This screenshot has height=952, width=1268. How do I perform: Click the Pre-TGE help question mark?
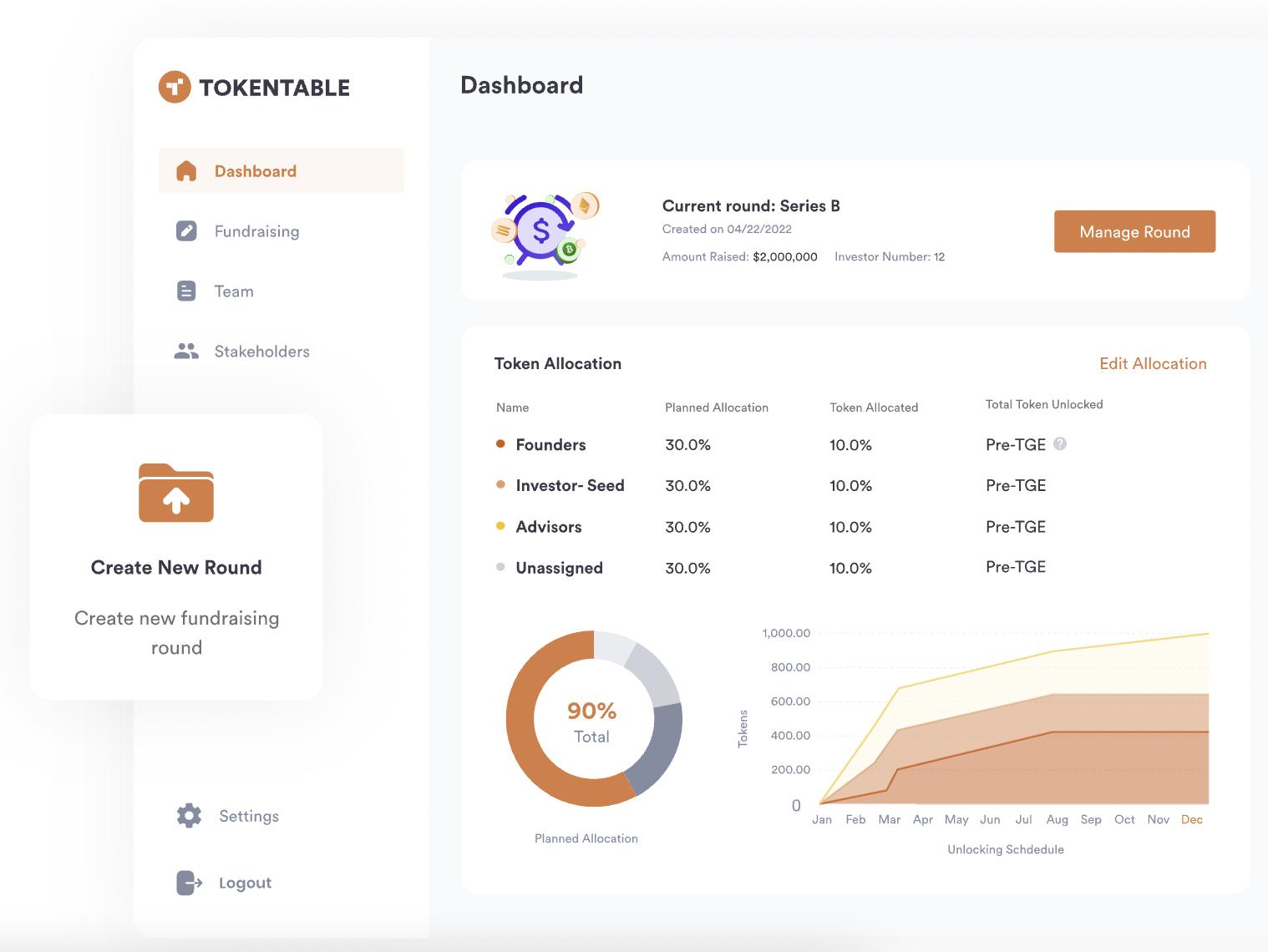[1060, 444]
